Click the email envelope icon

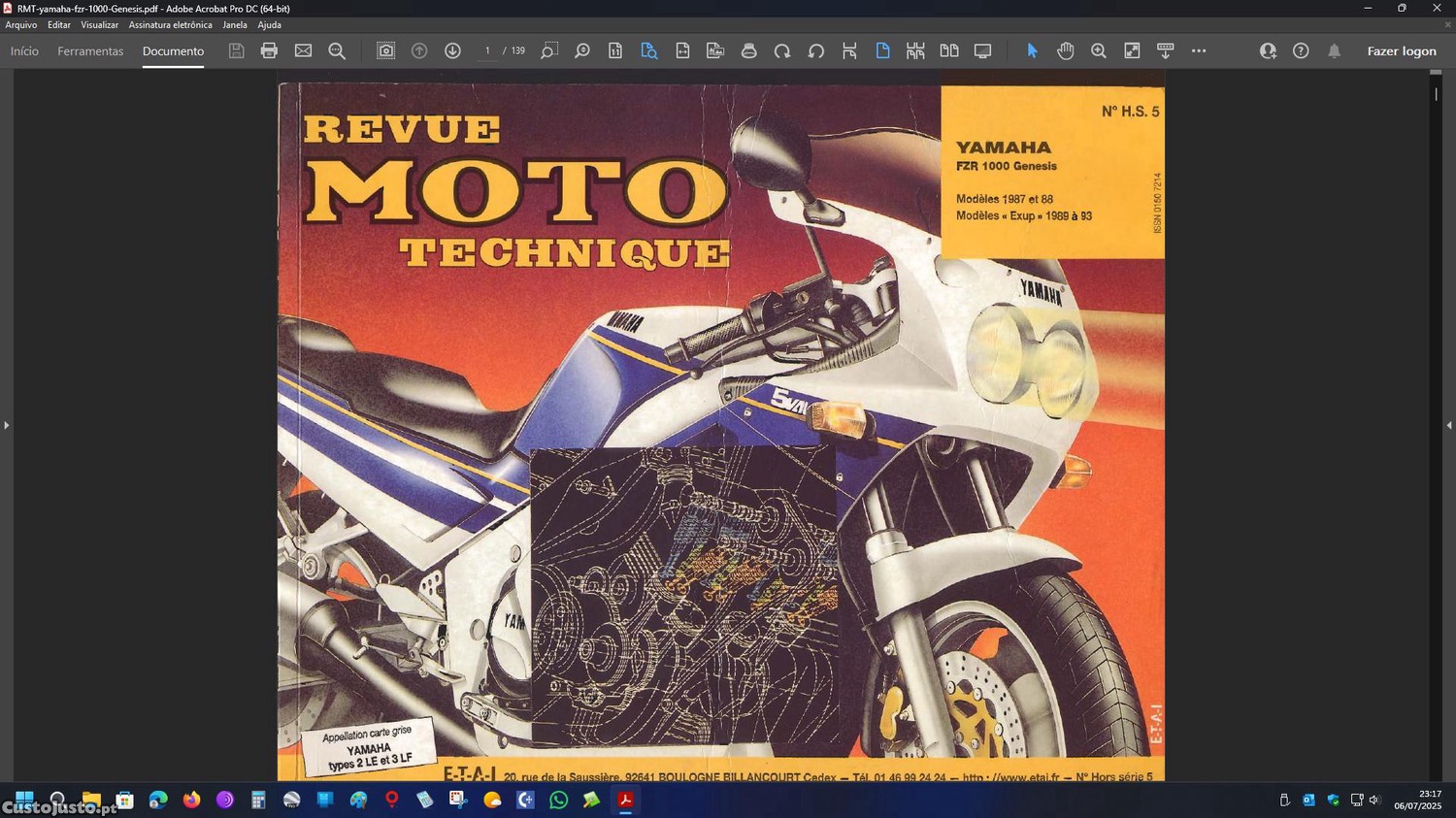pyautogui.click(x=303, y=50)
